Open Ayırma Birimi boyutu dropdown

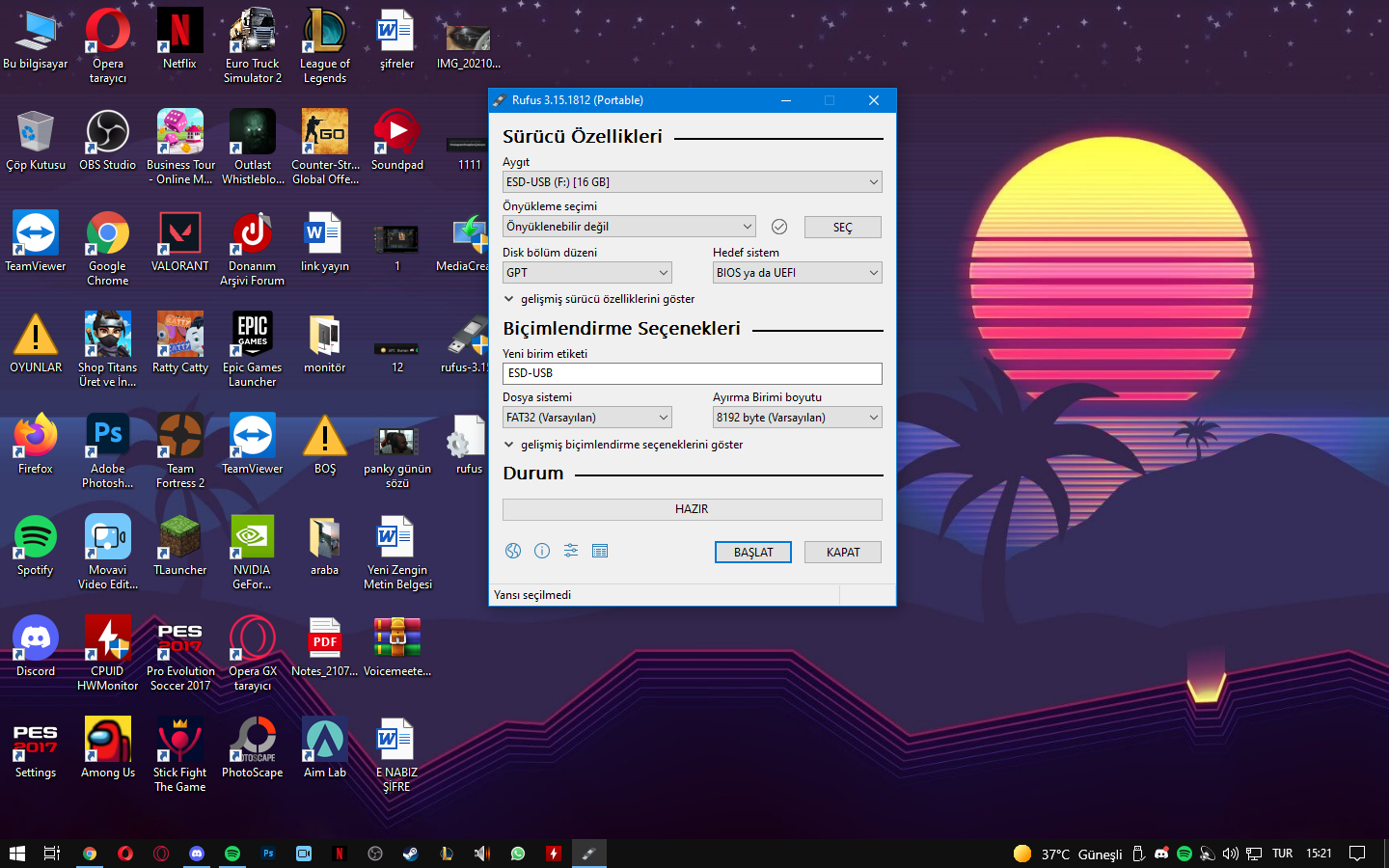coord(798,418)
